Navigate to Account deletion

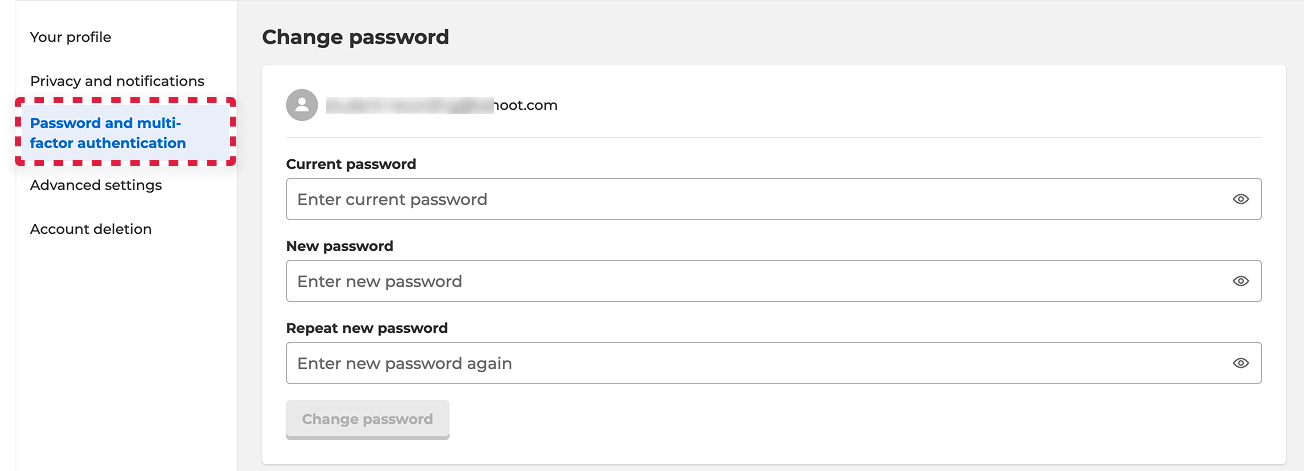91,229
